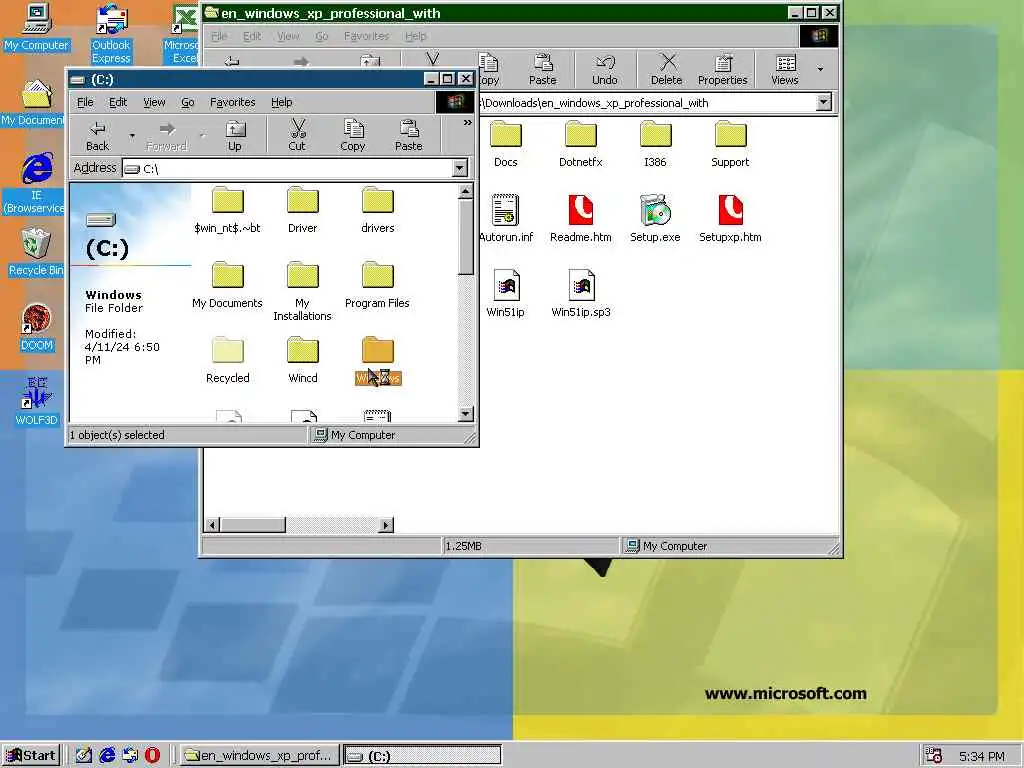Open File menu in C: window
The width and height of the screenshot is (1024, 768).
coord(85,102)
